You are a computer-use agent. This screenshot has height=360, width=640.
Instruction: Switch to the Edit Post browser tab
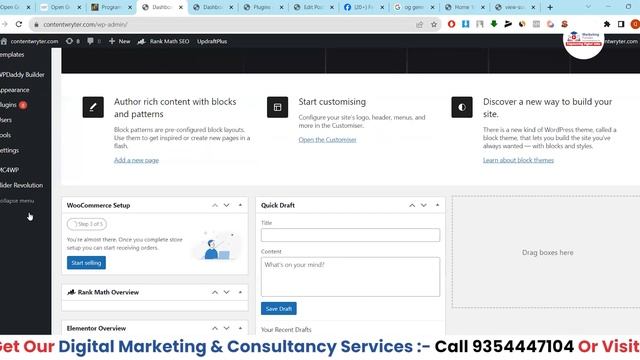click(x=313, y=7)
